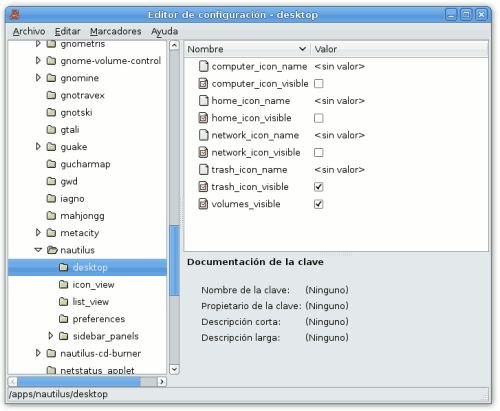Click the open nautilus folder icon
The image size is (500, 411).
click(x=52, y=250)
